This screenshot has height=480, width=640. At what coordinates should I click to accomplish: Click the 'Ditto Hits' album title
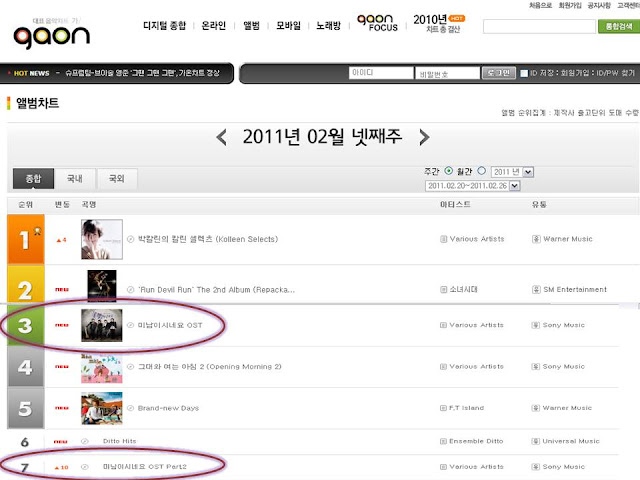120,441
